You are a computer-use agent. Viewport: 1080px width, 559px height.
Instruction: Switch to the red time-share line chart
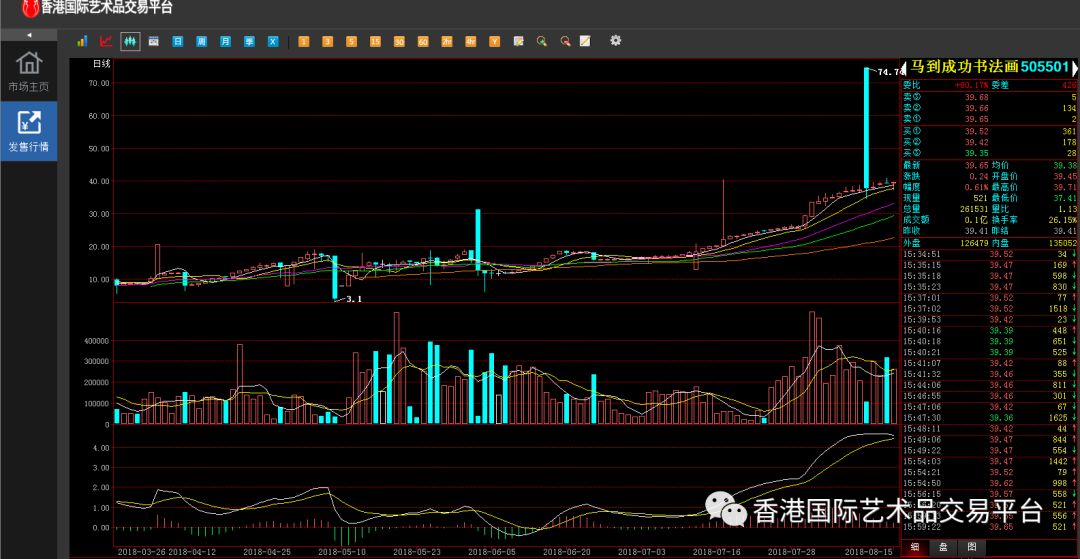105,41
